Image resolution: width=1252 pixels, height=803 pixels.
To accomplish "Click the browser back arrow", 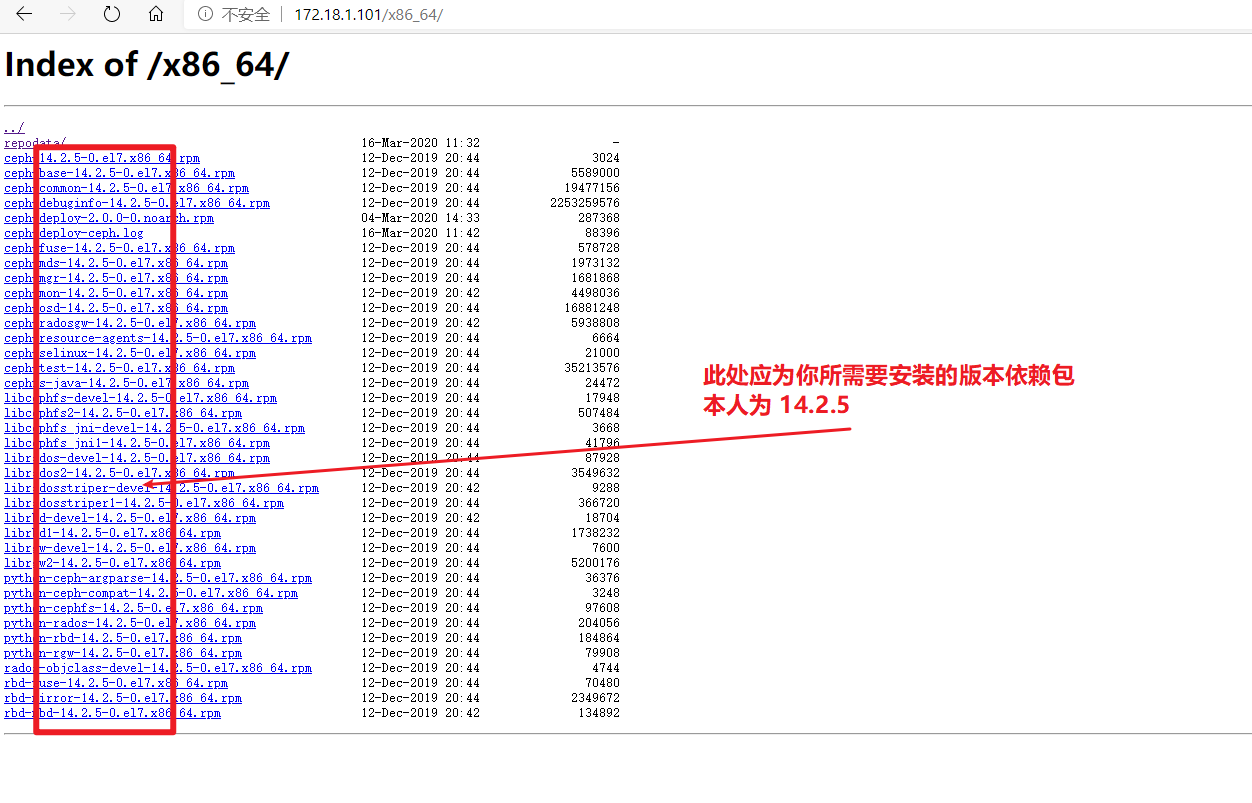I will pyautogui.click(x=24, y=14).
